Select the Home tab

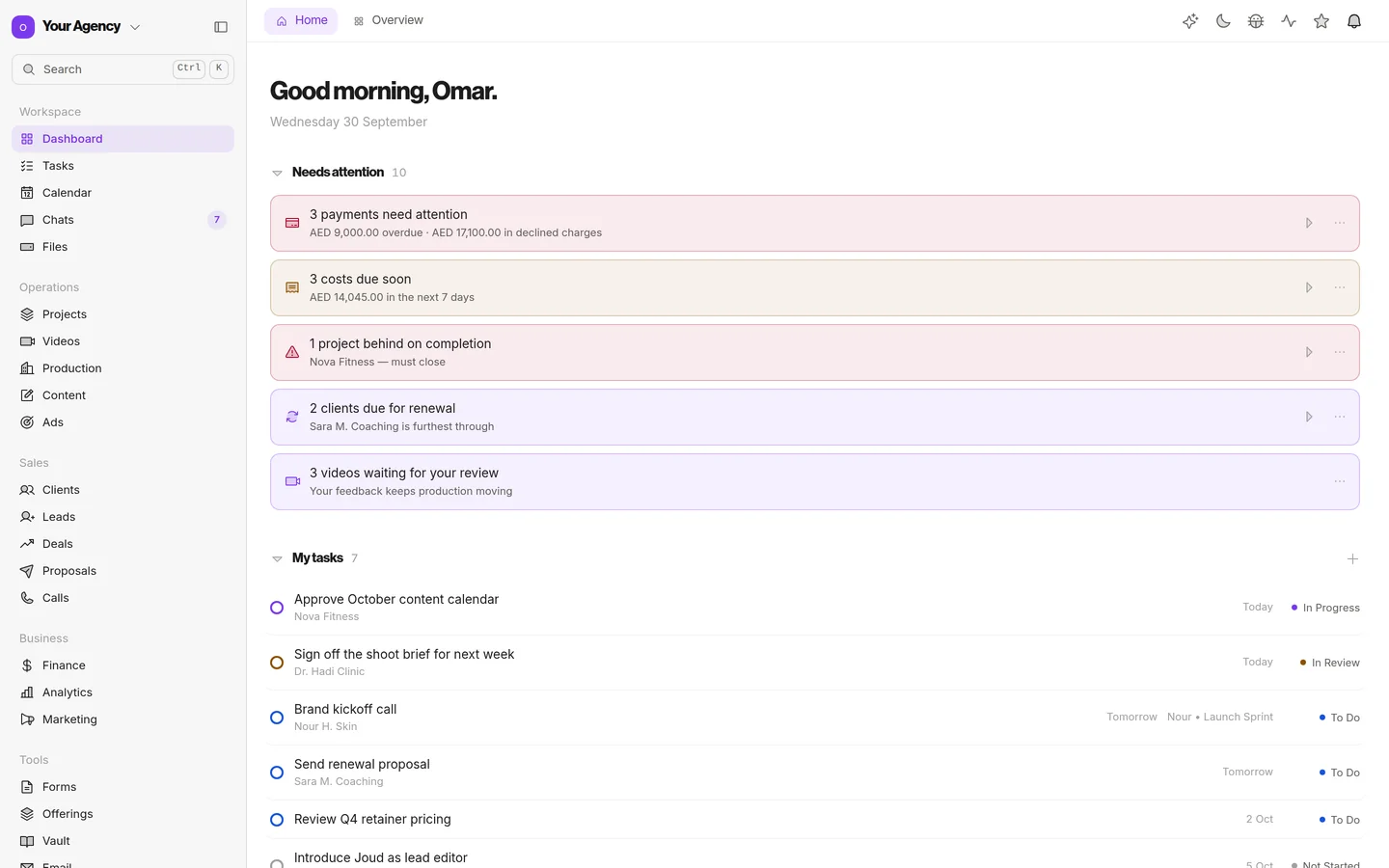pyautogui.click(x=301, y=20)
